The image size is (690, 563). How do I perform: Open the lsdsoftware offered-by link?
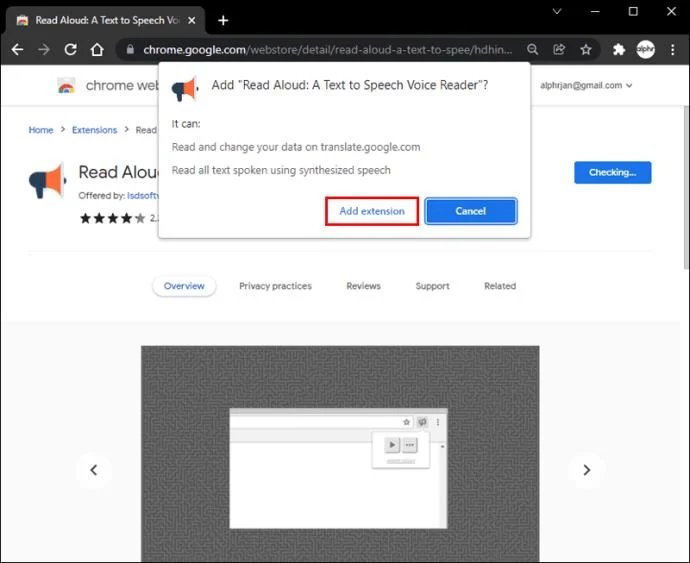pos(143,195)
